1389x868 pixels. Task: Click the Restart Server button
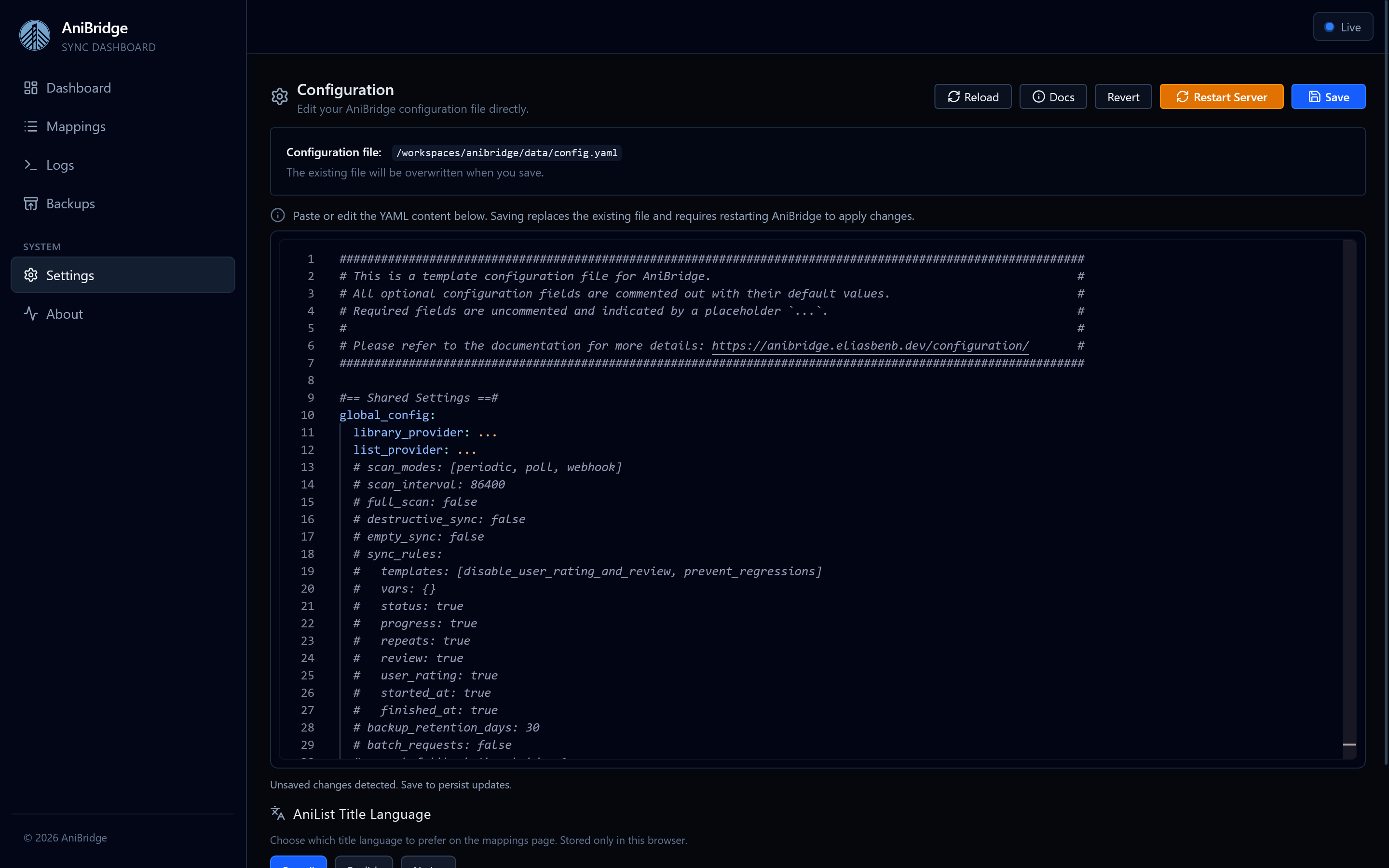click(x=1221, y=97)
